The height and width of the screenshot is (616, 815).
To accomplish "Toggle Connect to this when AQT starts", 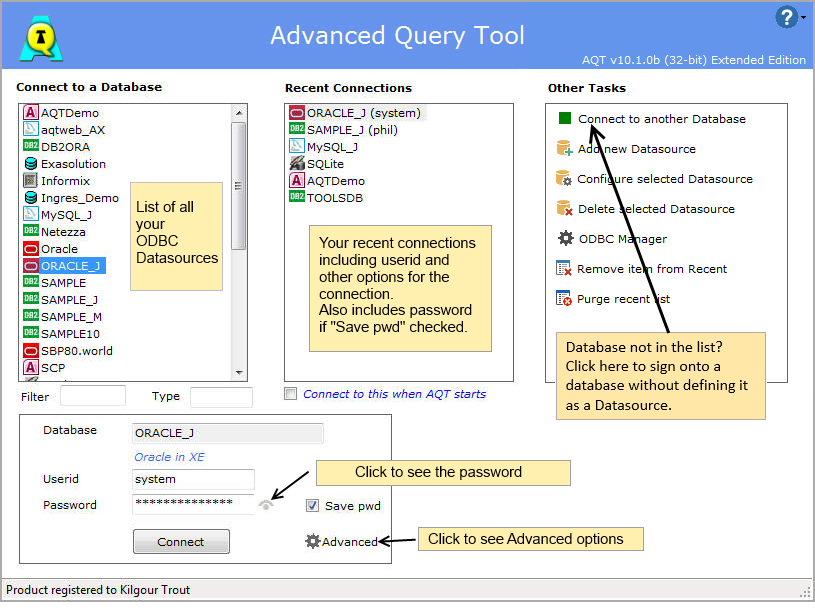I will pos(291,394).
